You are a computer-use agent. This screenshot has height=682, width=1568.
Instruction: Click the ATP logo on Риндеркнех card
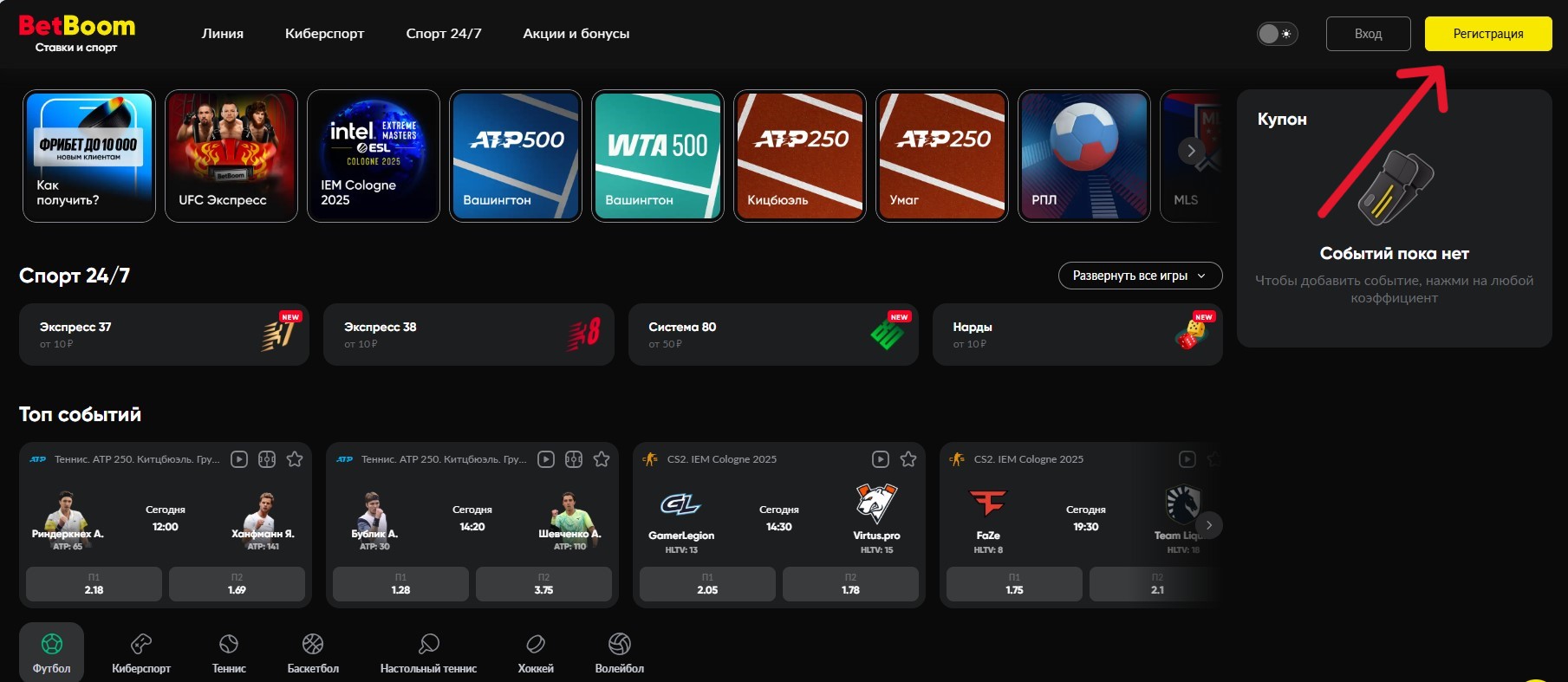[x=38, y=459]
